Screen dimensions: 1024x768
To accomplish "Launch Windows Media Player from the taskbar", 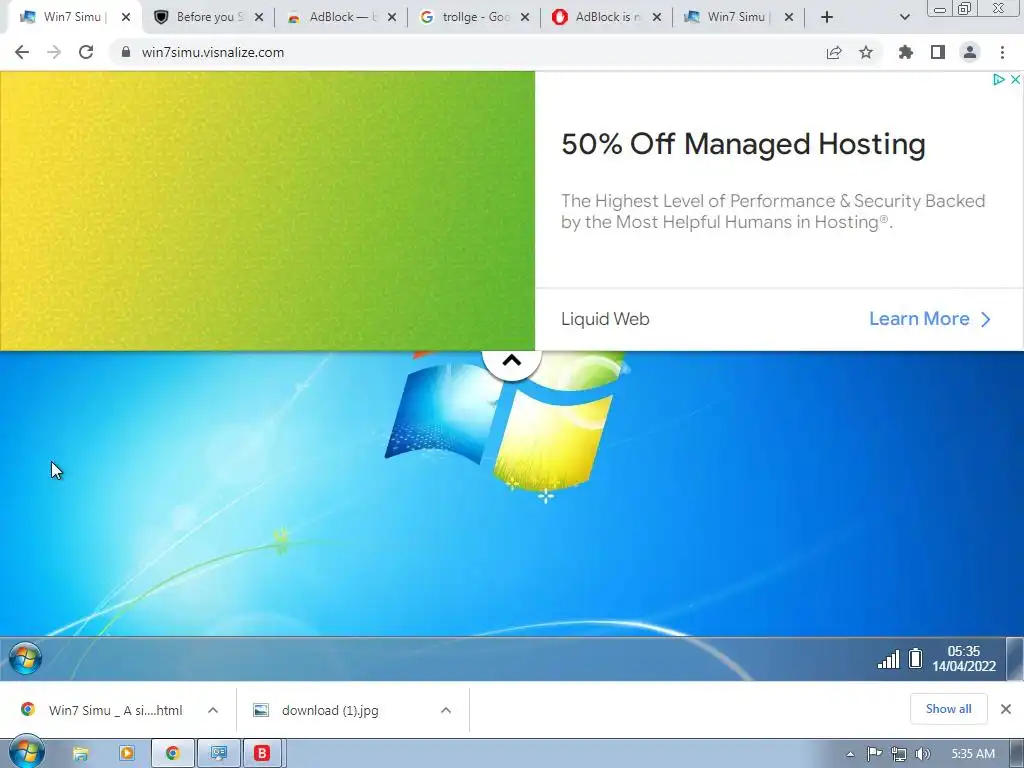I will [x=127, y=754].
